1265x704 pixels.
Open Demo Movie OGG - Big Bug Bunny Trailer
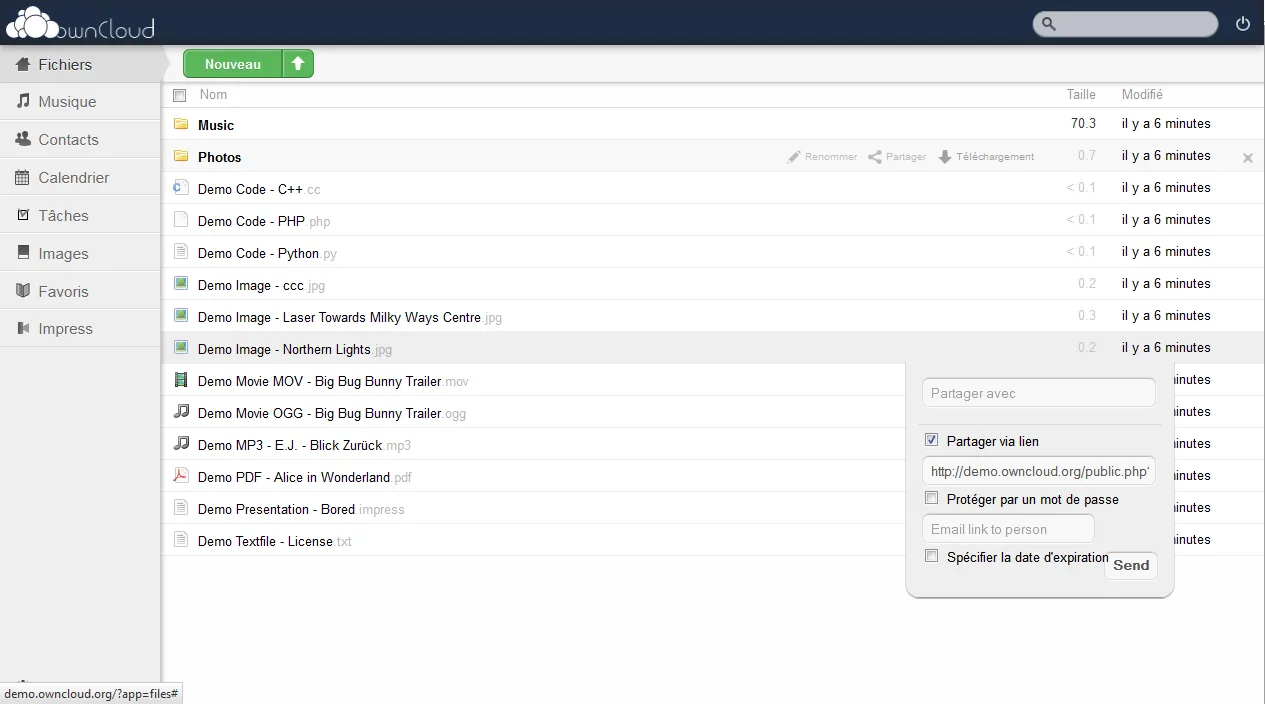click(332, 413)
